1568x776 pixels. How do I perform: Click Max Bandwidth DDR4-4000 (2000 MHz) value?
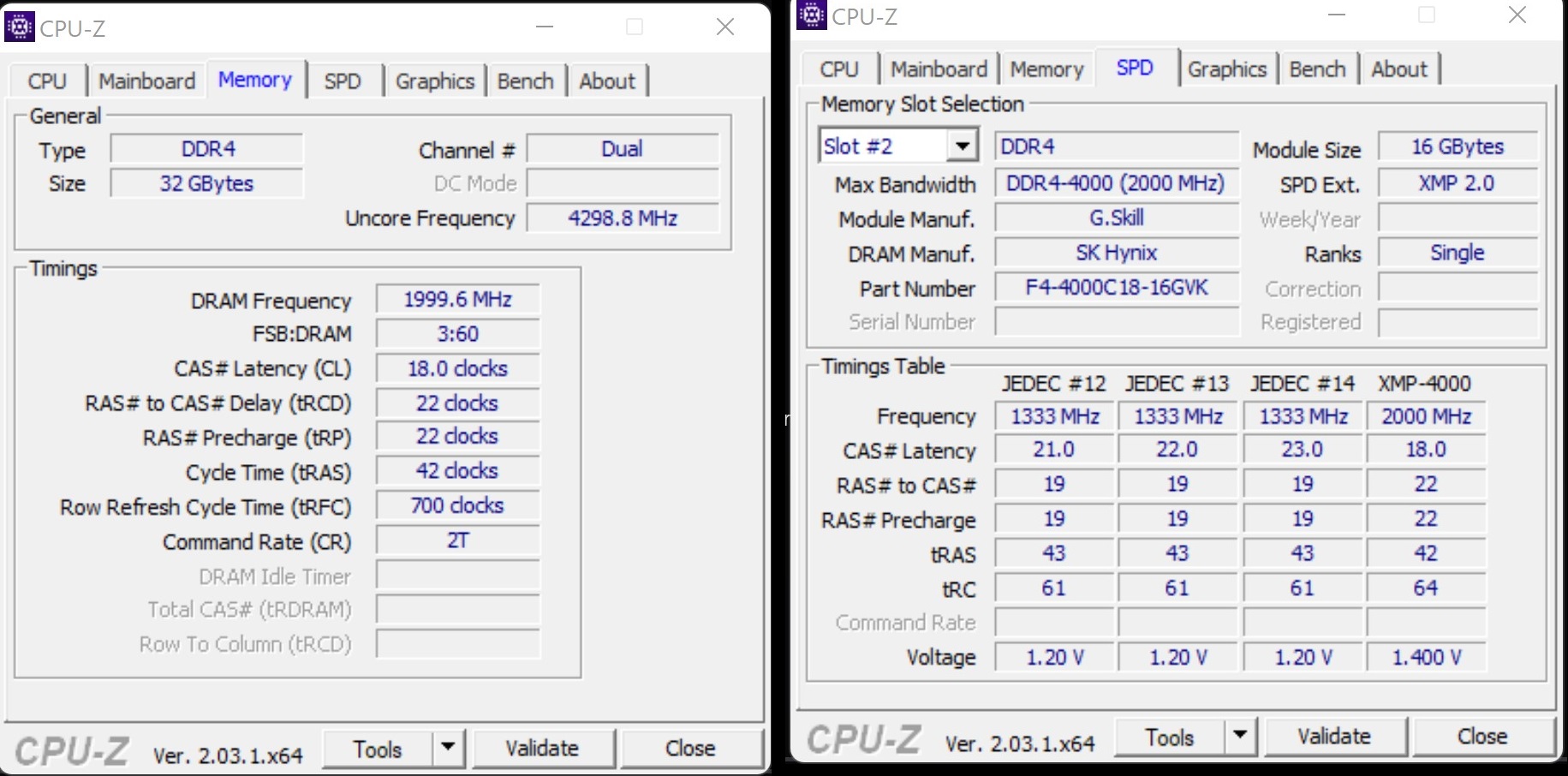click(x=1117, y=183)
